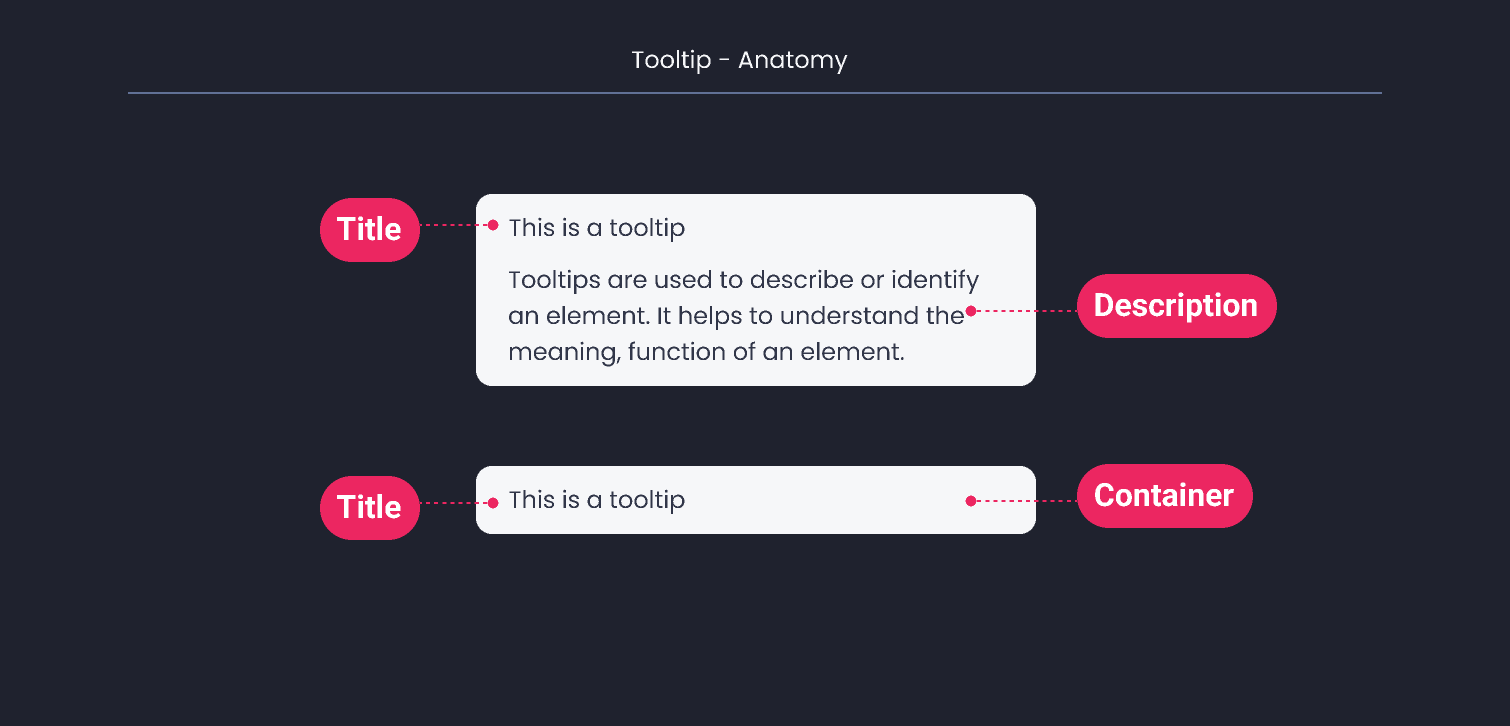The width and height of the screenshot is (1510, 726).
Task: Click the line "Tooltips are used to describe or identify"
Action: coord(744,279)
